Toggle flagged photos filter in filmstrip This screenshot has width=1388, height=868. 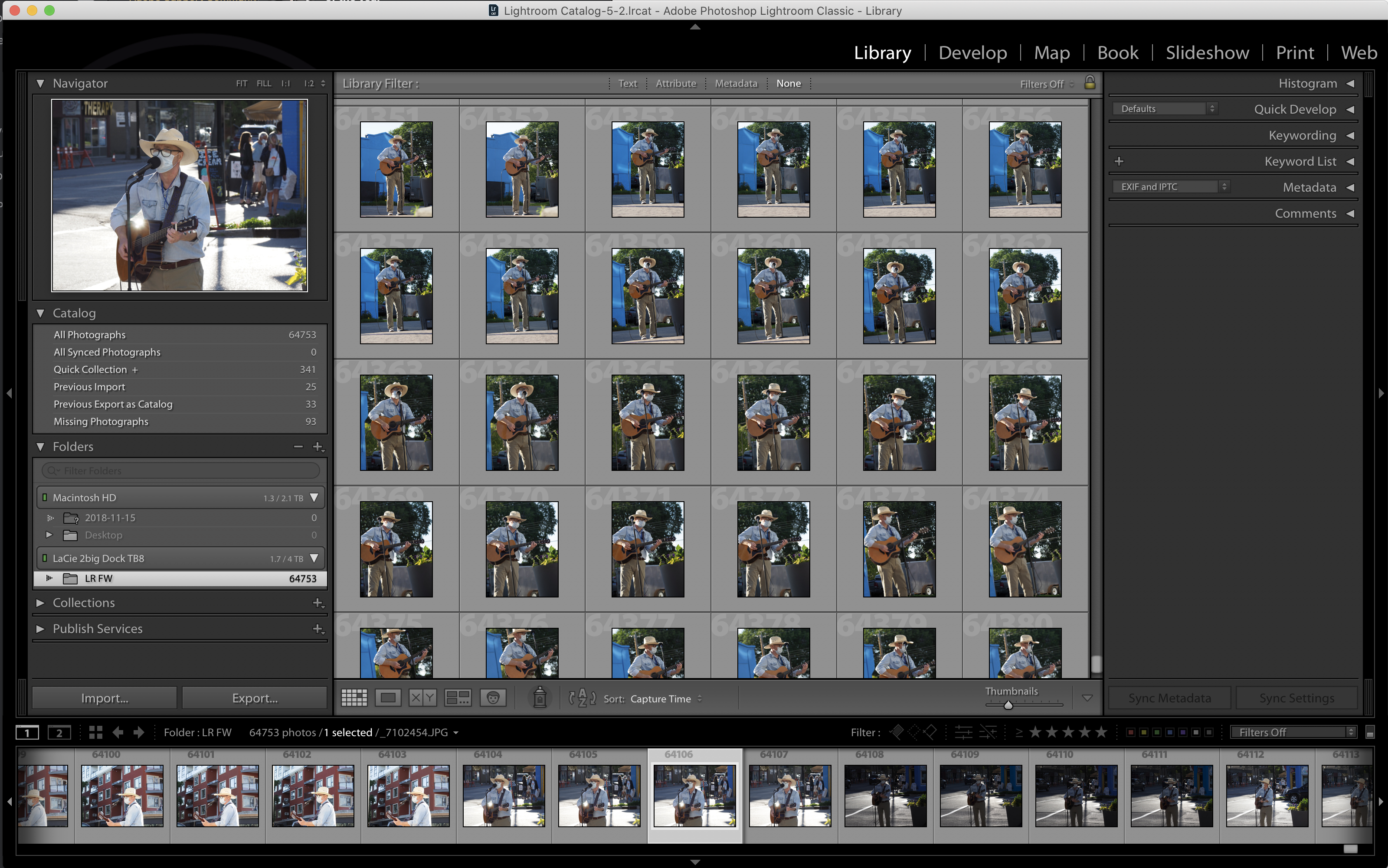tap(897, 732)
